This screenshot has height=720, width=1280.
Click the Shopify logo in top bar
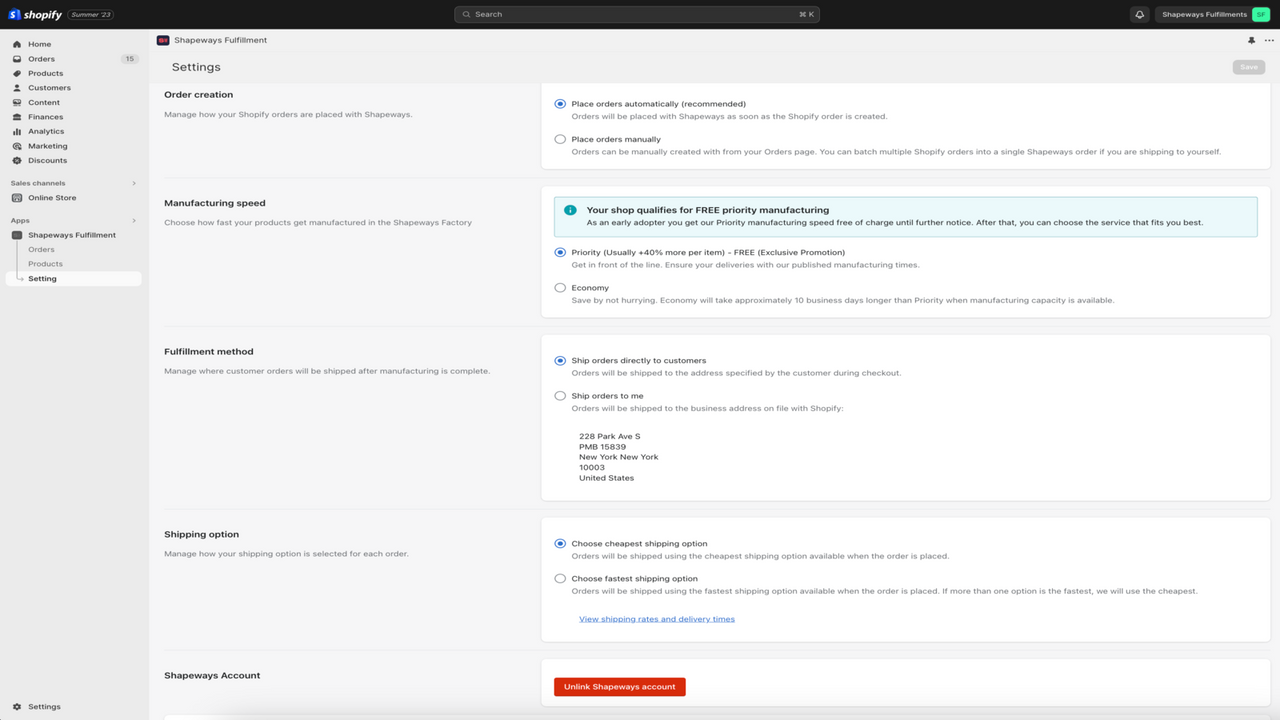point(35,15)
